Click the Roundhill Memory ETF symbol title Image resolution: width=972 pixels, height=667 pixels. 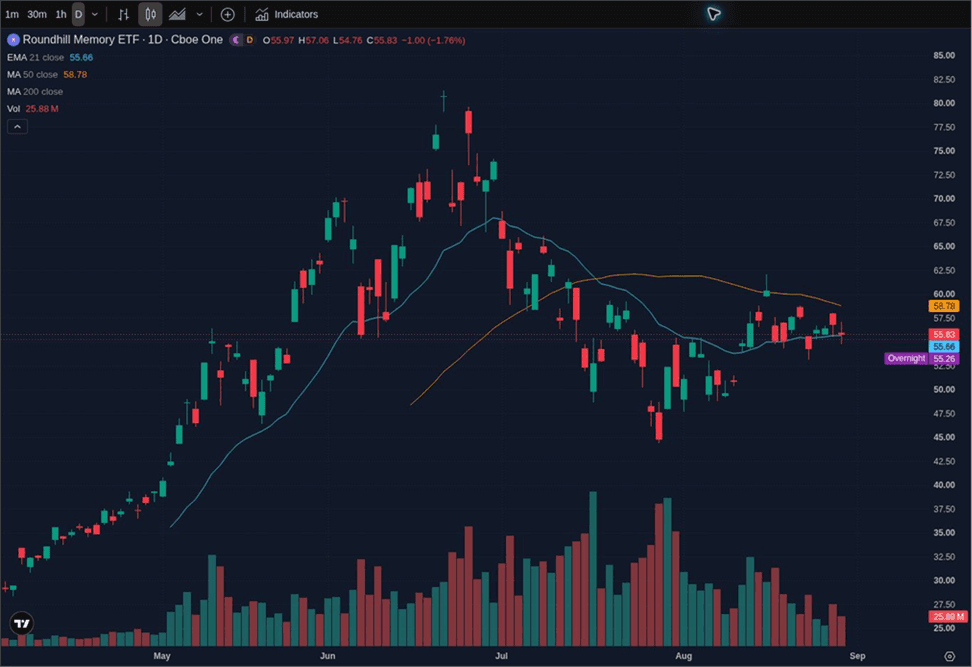tap(123, 40)
